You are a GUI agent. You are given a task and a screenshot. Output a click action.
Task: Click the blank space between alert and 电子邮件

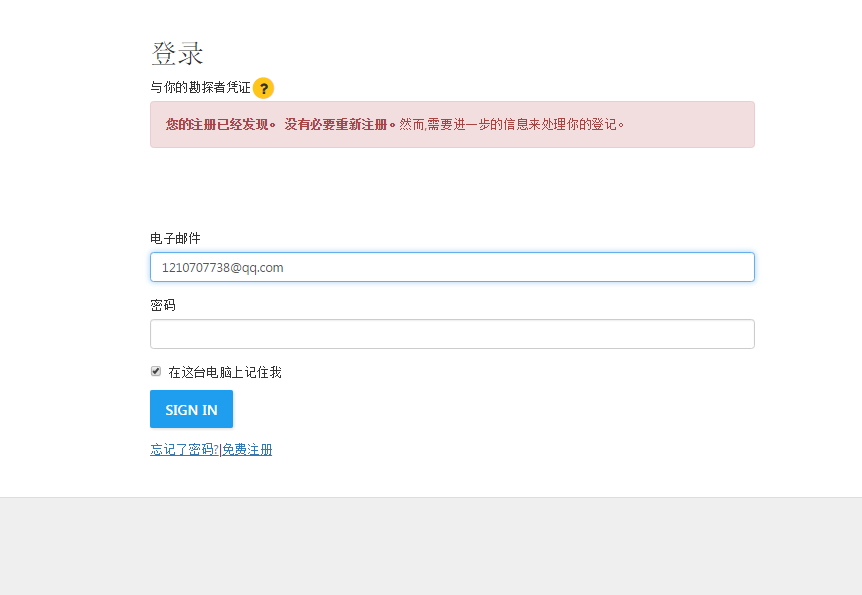(452, 190)
